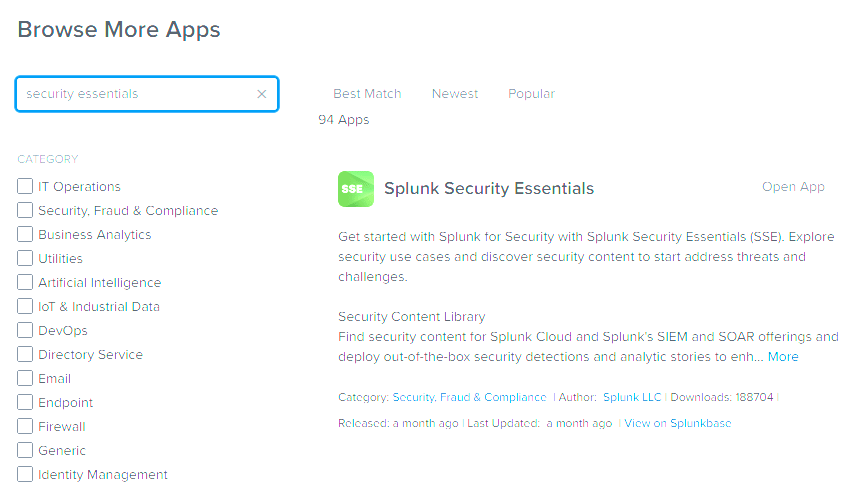Enable the DevOps category filter
The width and height of the screenshot is (860, 485).
[x=25, y=330]
